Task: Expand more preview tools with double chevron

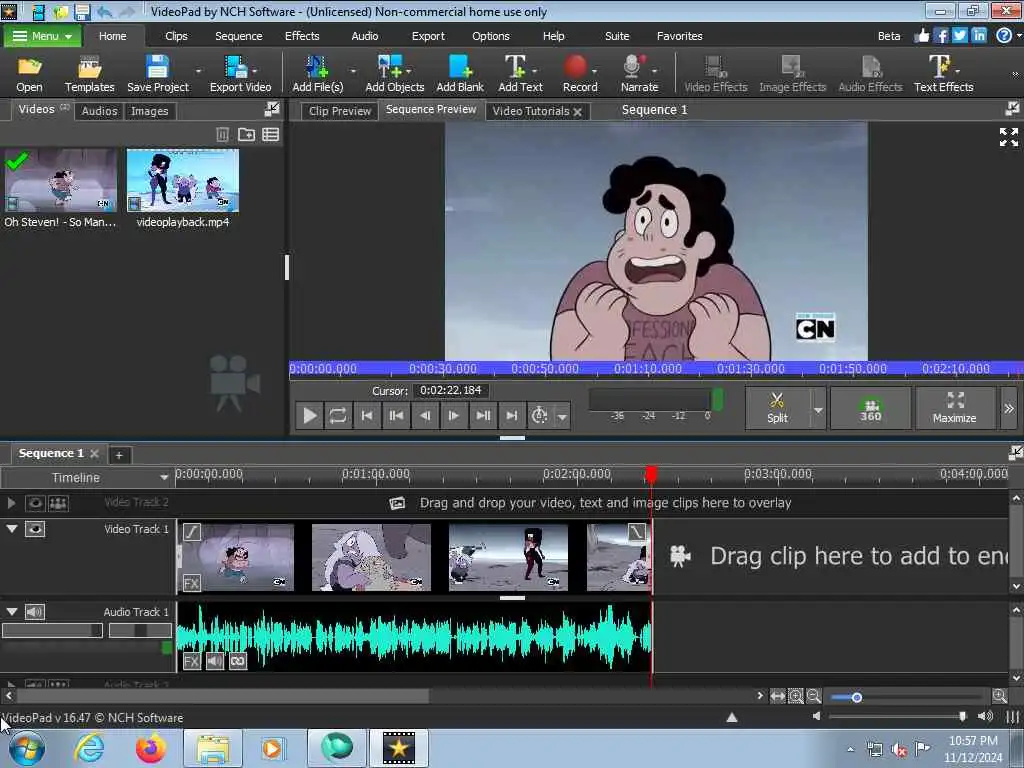Action: point(1009,408)
